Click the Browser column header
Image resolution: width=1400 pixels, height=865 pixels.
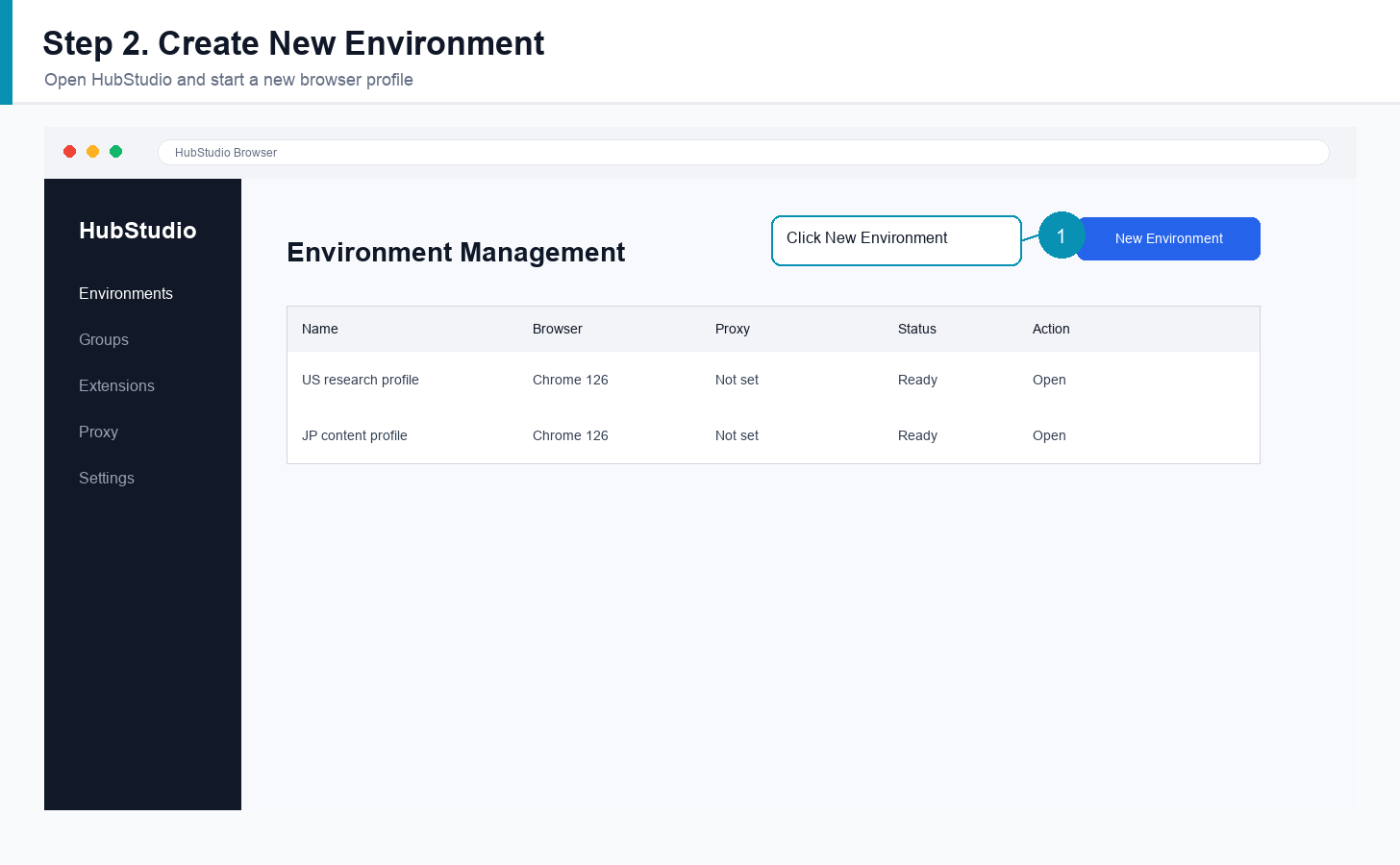click(558, 329)
